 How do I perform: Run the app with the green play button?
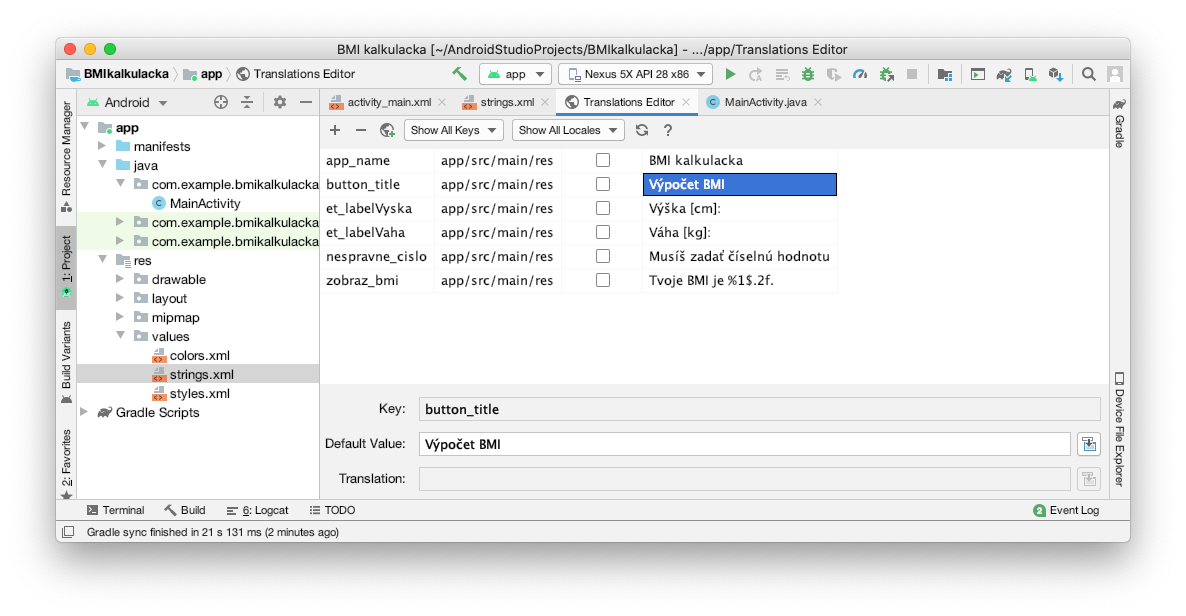coord(730,74)
